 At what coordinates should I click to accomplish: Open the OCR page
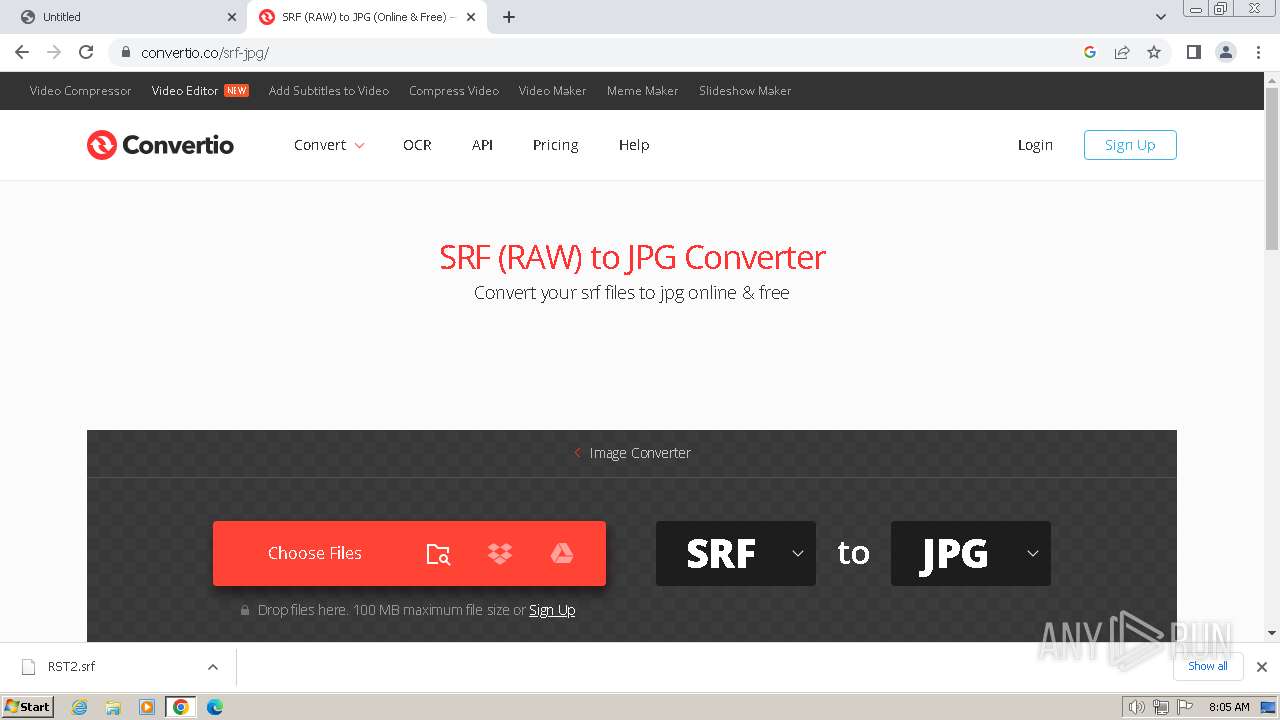click(x=417, y=145)
